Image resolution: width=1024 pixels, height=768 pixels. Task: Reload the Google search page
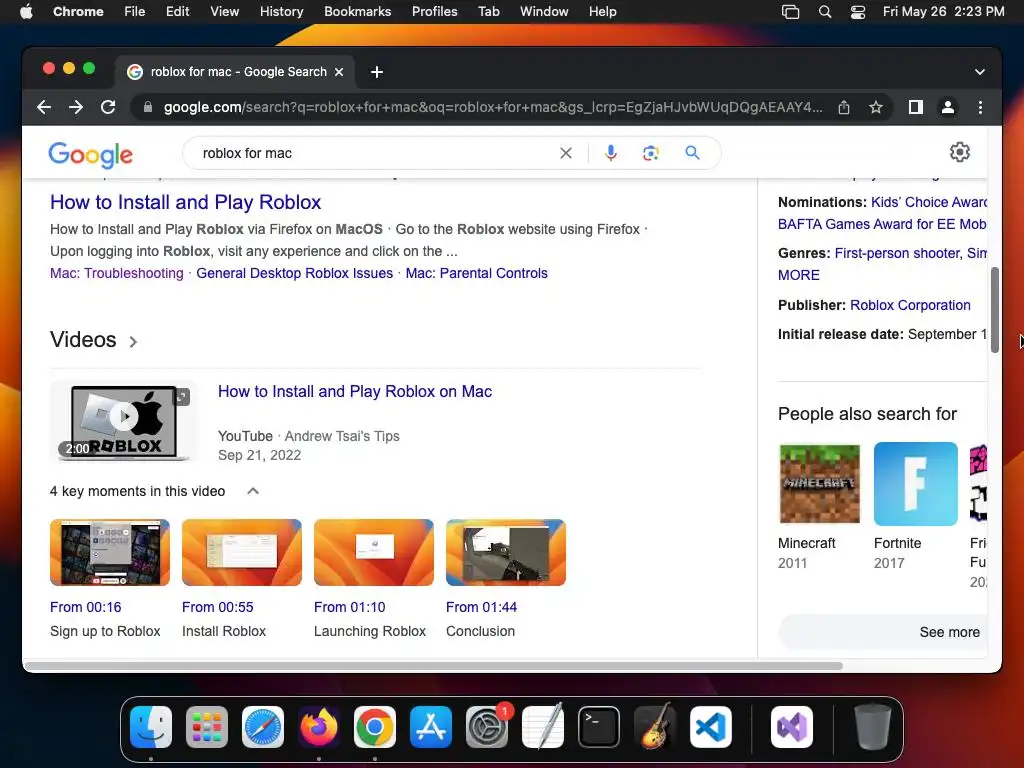108,107
